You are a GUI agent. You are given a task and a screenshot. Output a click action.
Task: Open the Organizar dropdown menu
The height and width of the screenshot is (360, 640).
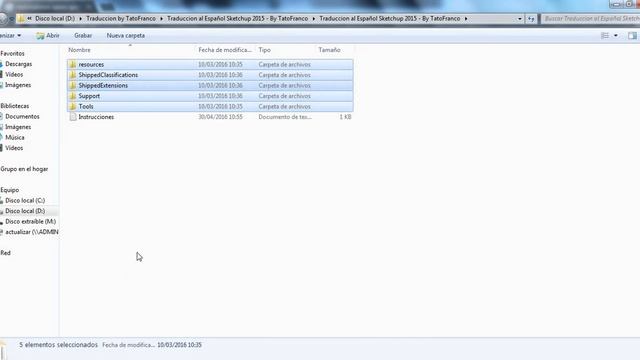[x=10, y=36]
